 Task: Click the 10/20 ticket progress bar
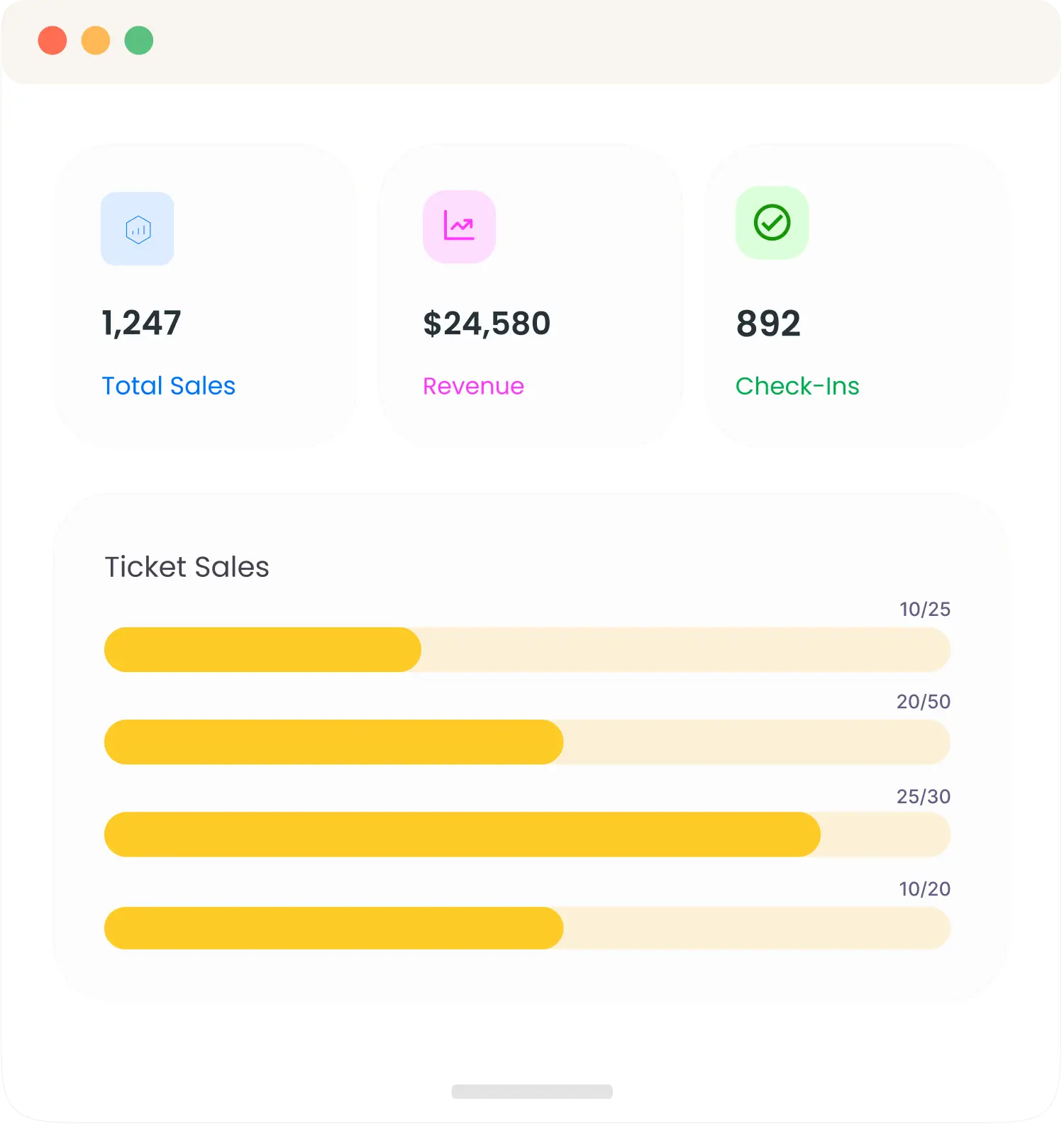click(x=527, y=927)
